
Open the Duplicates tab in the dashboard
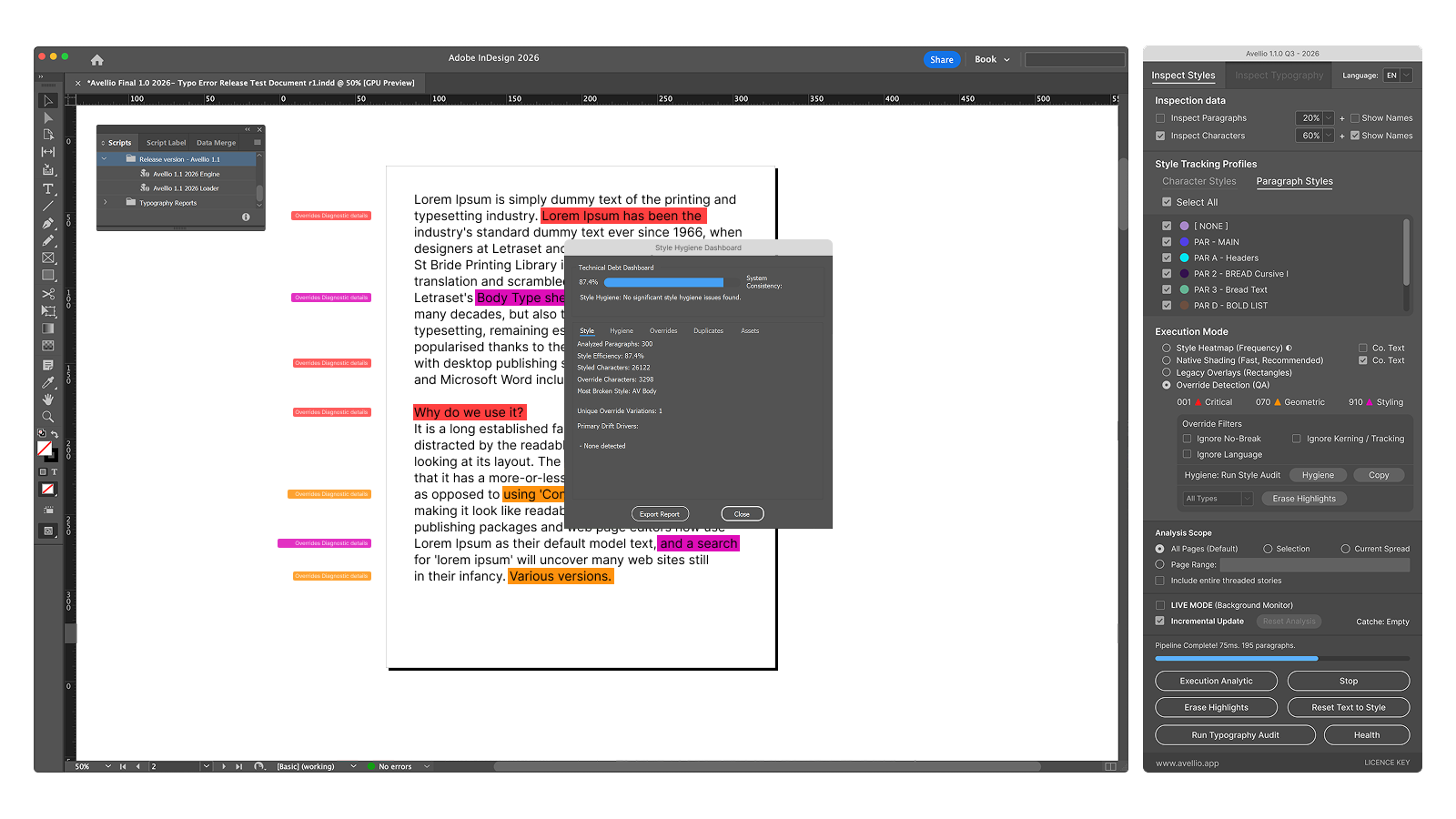708,331
